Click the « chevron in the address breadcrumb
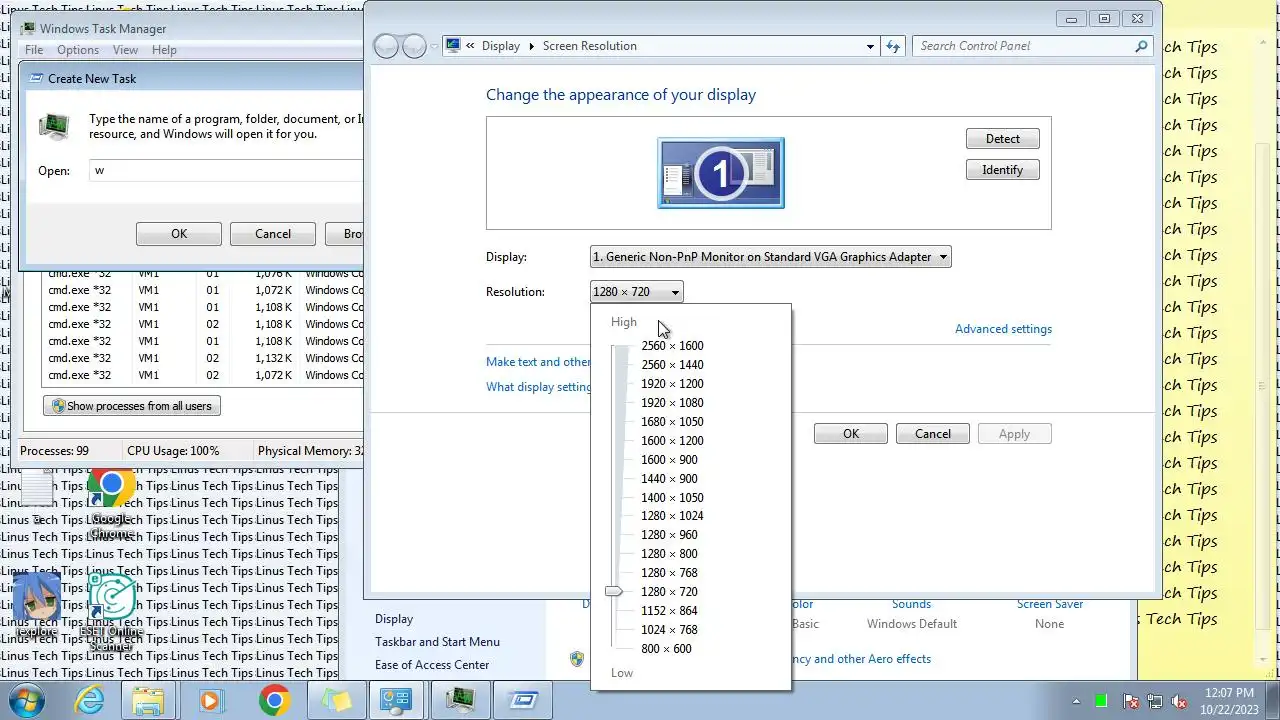The height and width of the screenshot is (720, 1280). coord(469,46)
